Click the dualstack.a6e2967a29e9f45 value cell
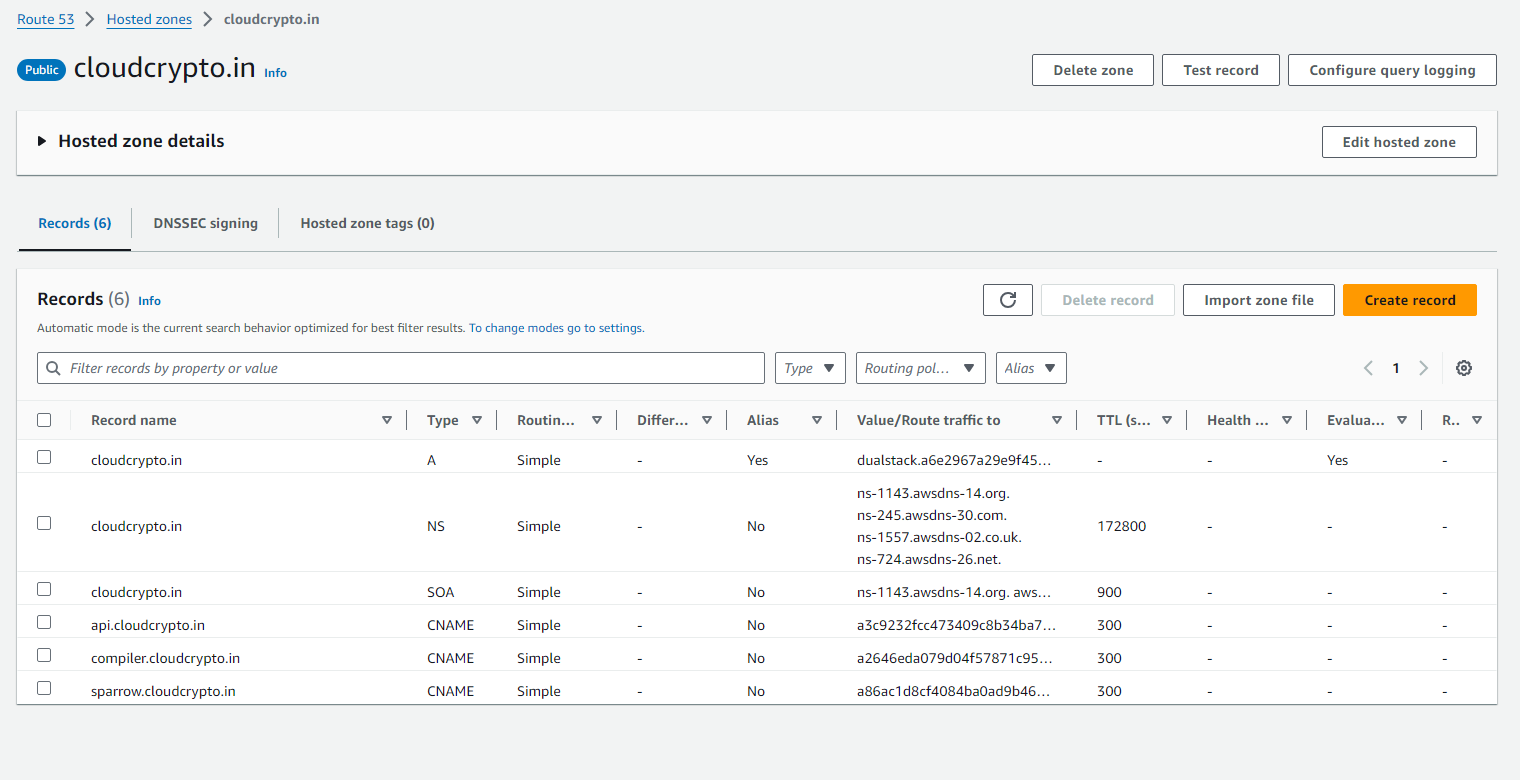This screenshot has height=780, width=1520. pos(954,460)
